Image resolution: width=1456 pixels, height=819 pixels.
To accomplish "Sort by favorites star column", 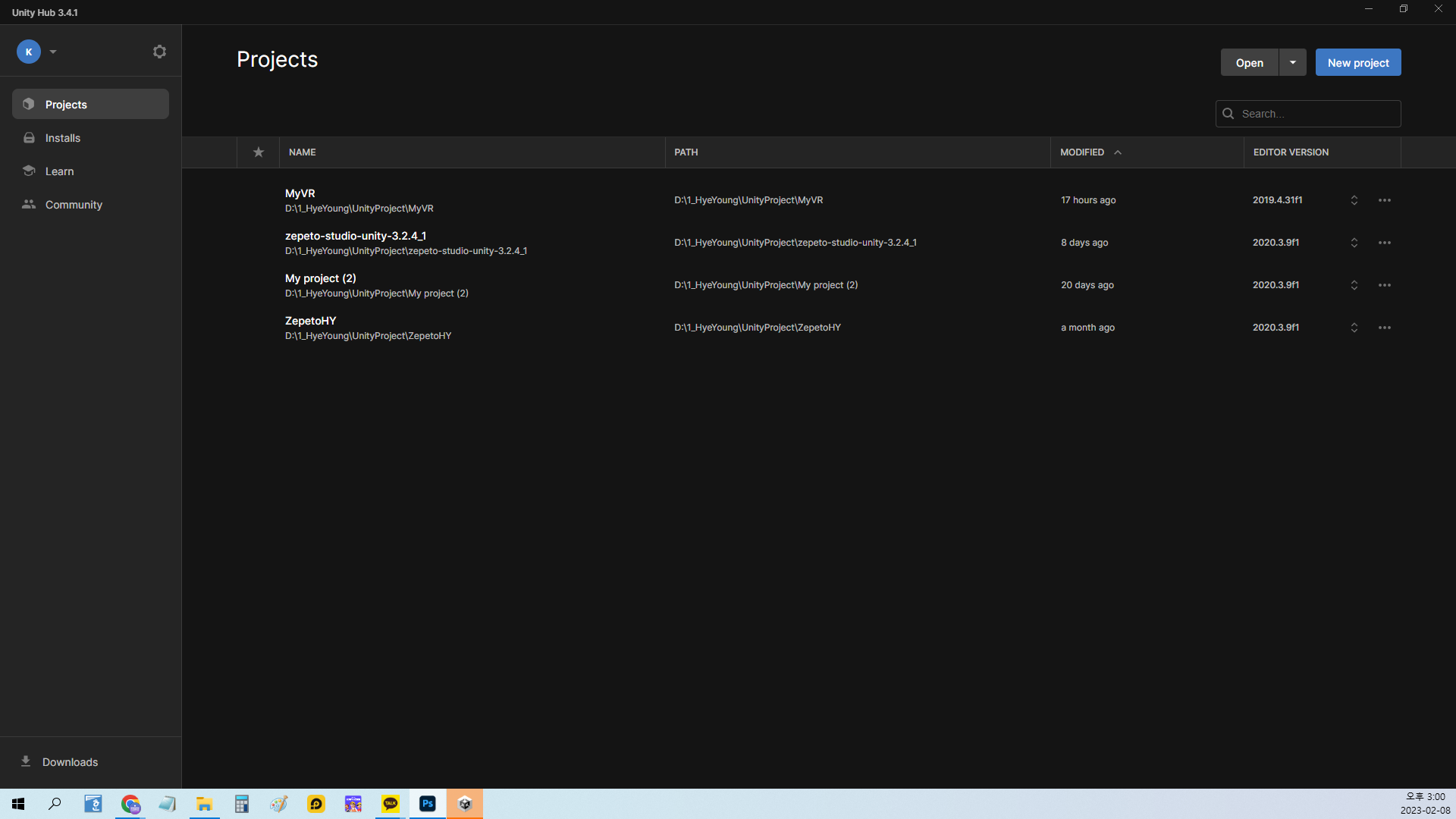I will click(x=259, y=152).
